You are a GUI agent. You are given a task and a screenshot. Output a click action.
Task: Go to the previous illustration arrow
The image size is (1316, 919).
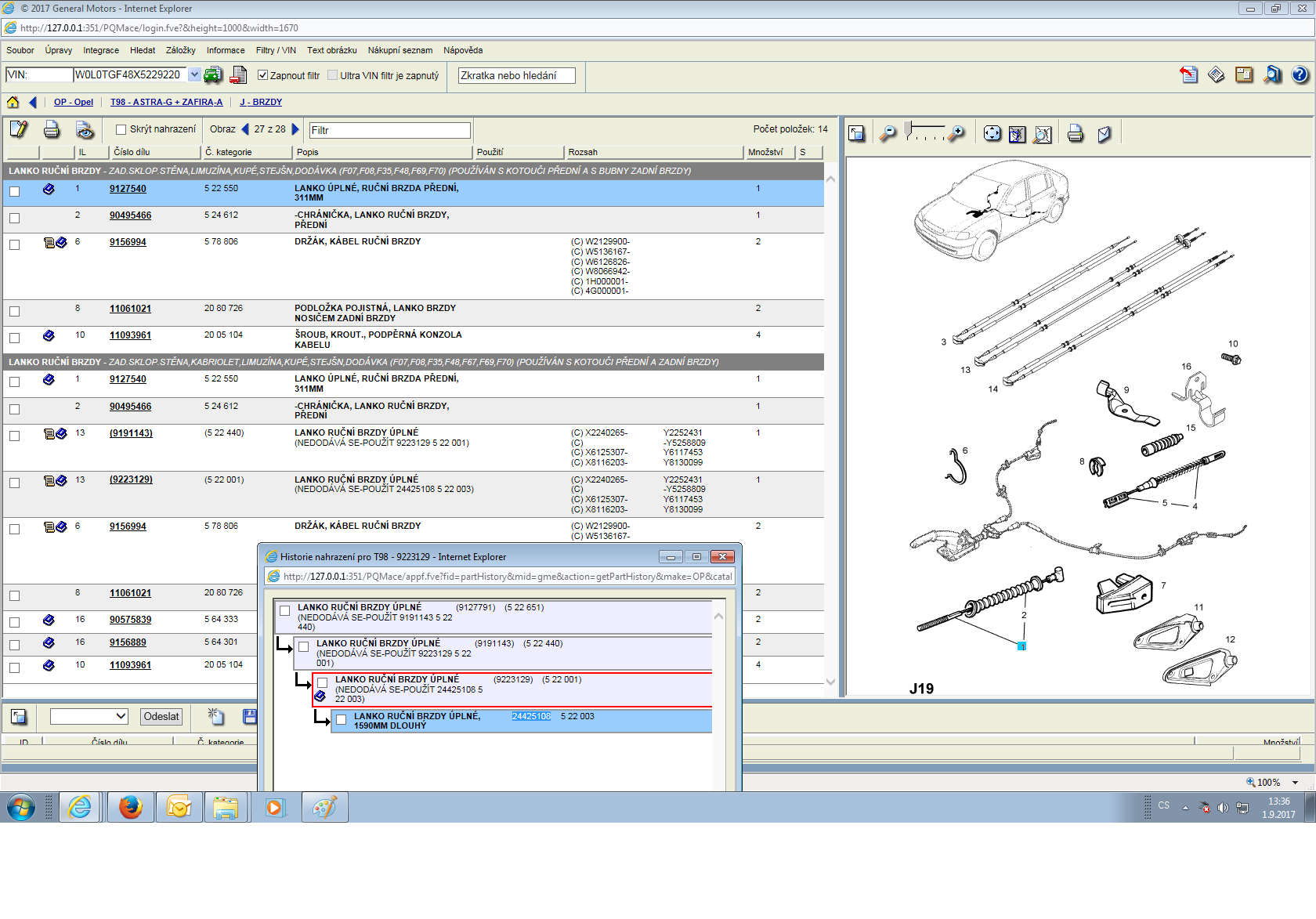click(245, 129)
